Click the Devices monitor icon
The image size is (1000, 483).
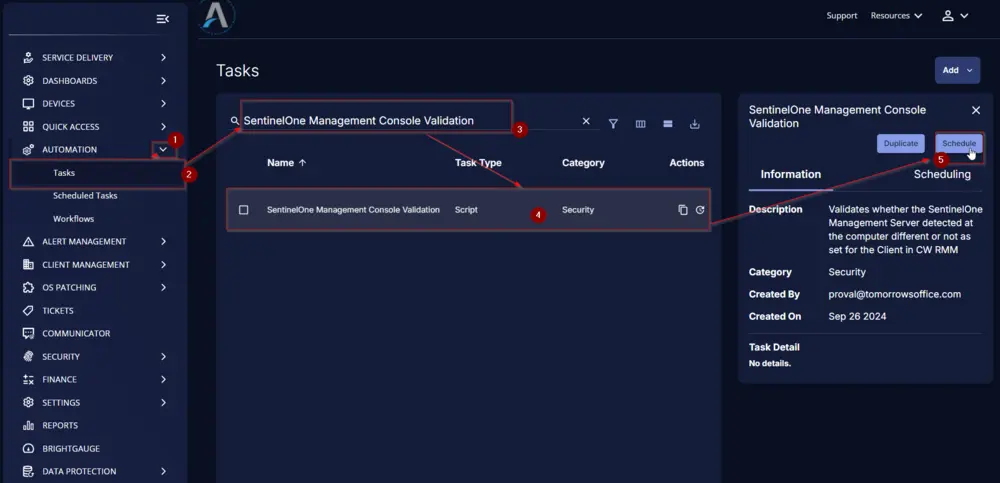pos(28,103)
